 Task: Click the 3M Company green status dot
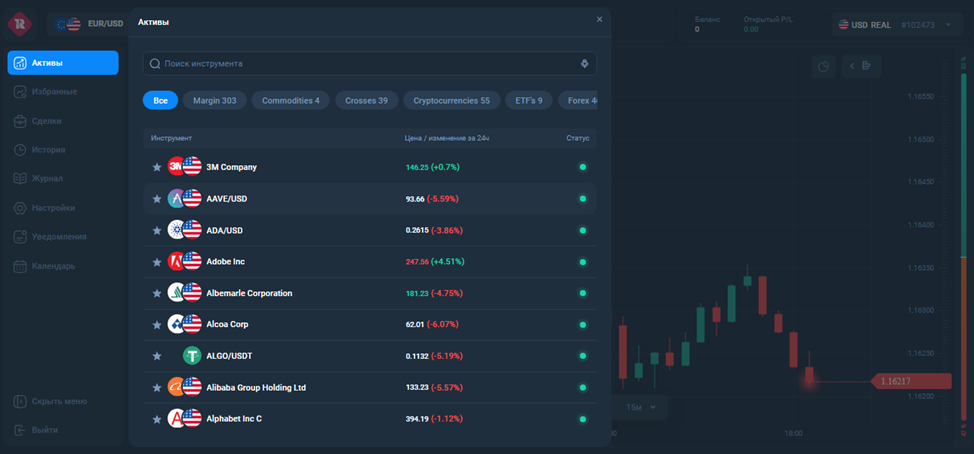pyautogui.click(x=583, y=167)
